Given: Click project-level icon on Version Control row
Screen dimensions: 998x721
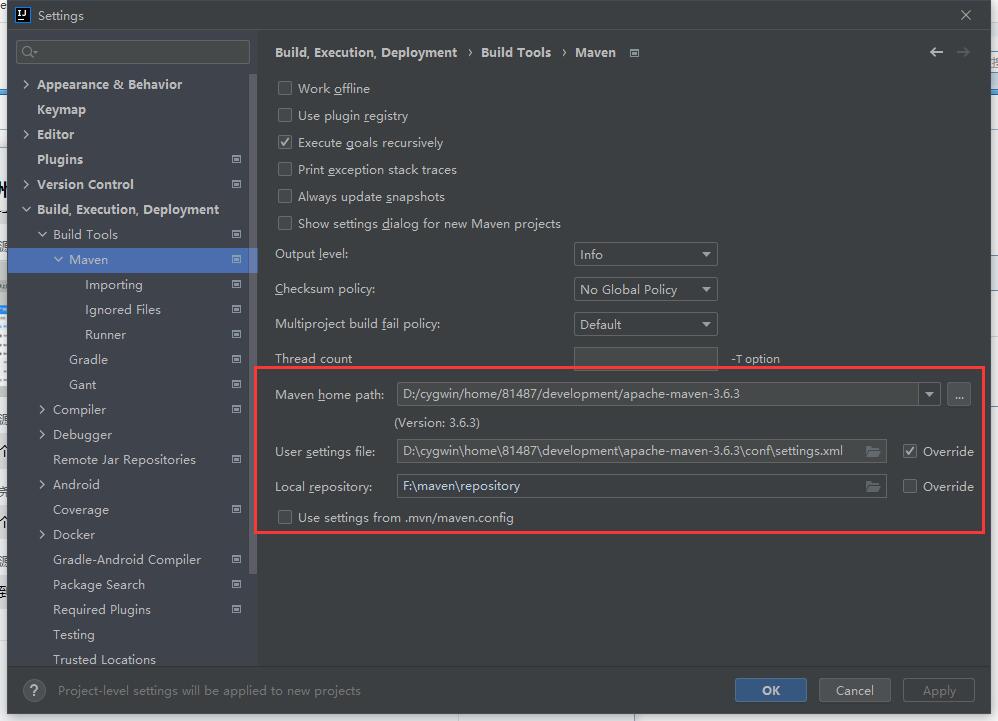Looking at the screenshot, I should click(x=236, y=184).
